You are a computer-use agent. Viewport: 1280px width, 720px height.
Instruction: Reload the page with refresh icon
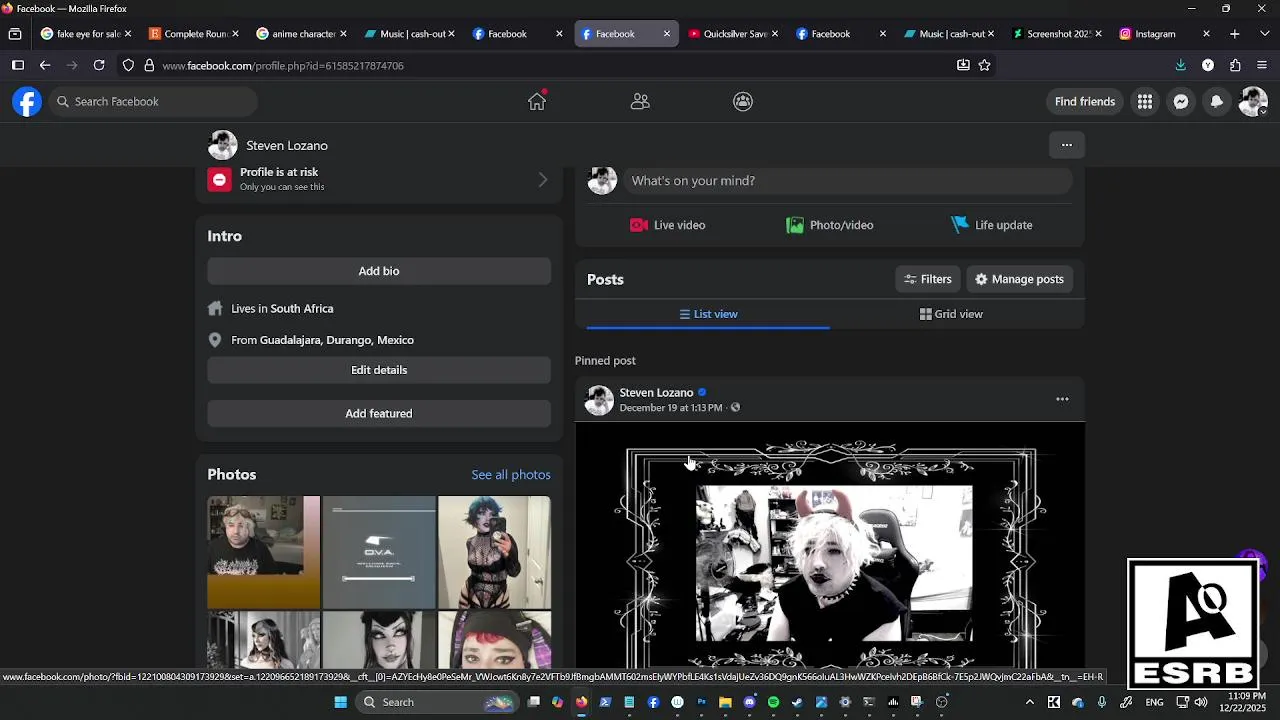tap(99, 65)
